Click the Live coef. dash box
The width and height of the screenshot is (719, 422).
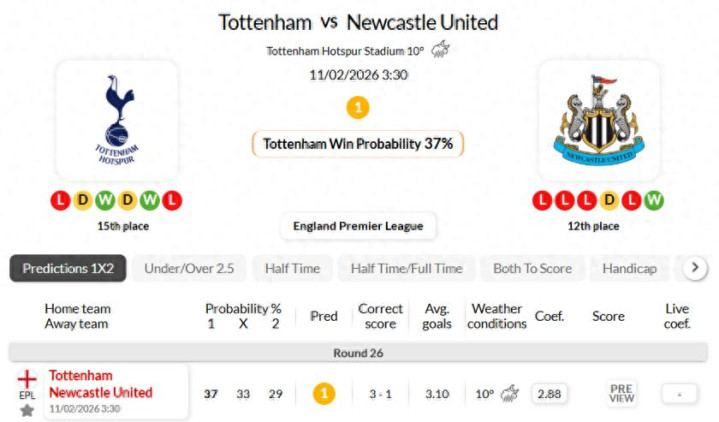pyautogui.click(x=680, y=393)
